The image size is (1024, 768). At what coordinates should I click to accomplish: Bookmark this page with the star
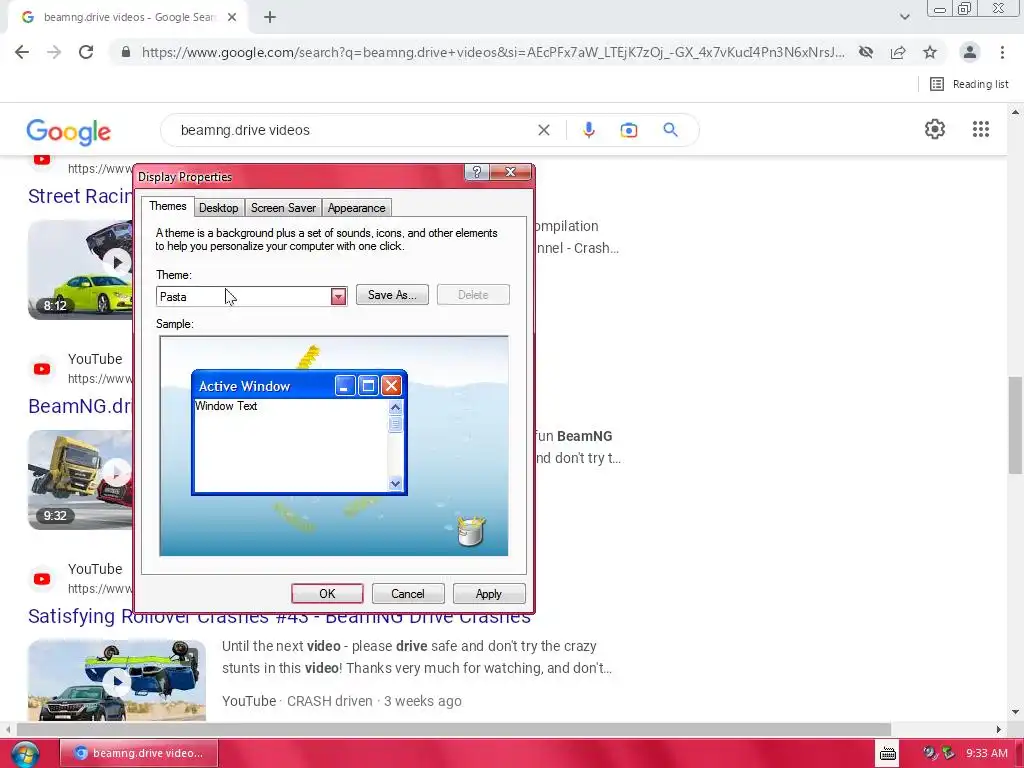coord(930,52)
